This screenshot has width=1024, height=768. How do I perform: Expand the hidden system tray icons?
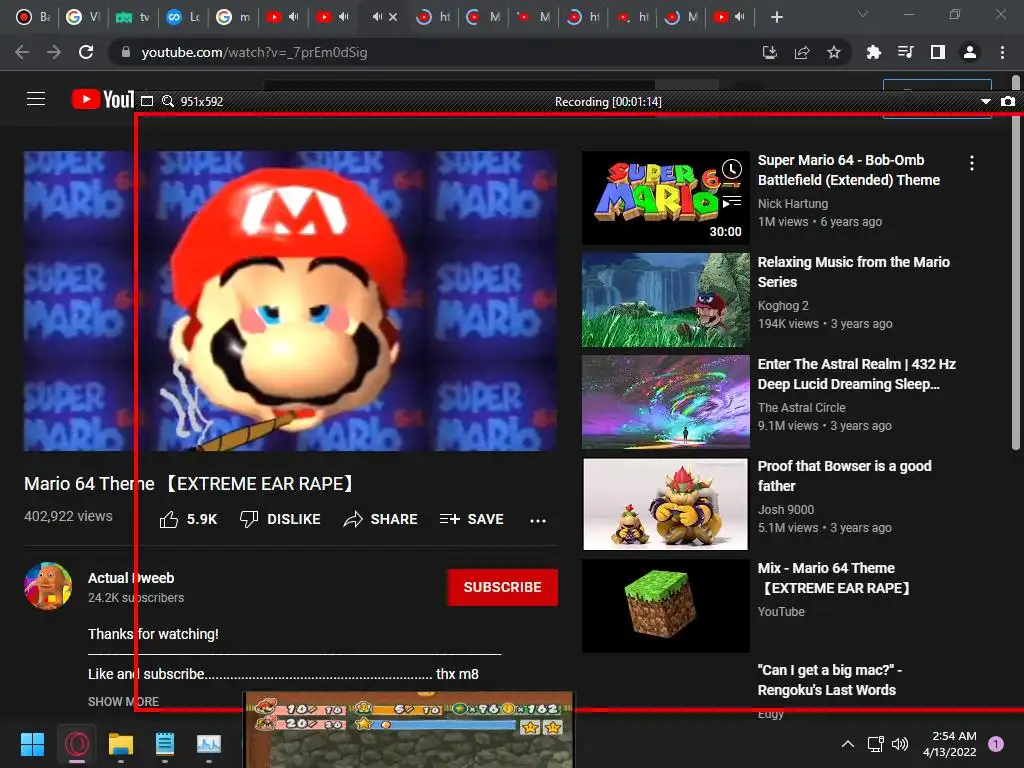pos(848,744)
